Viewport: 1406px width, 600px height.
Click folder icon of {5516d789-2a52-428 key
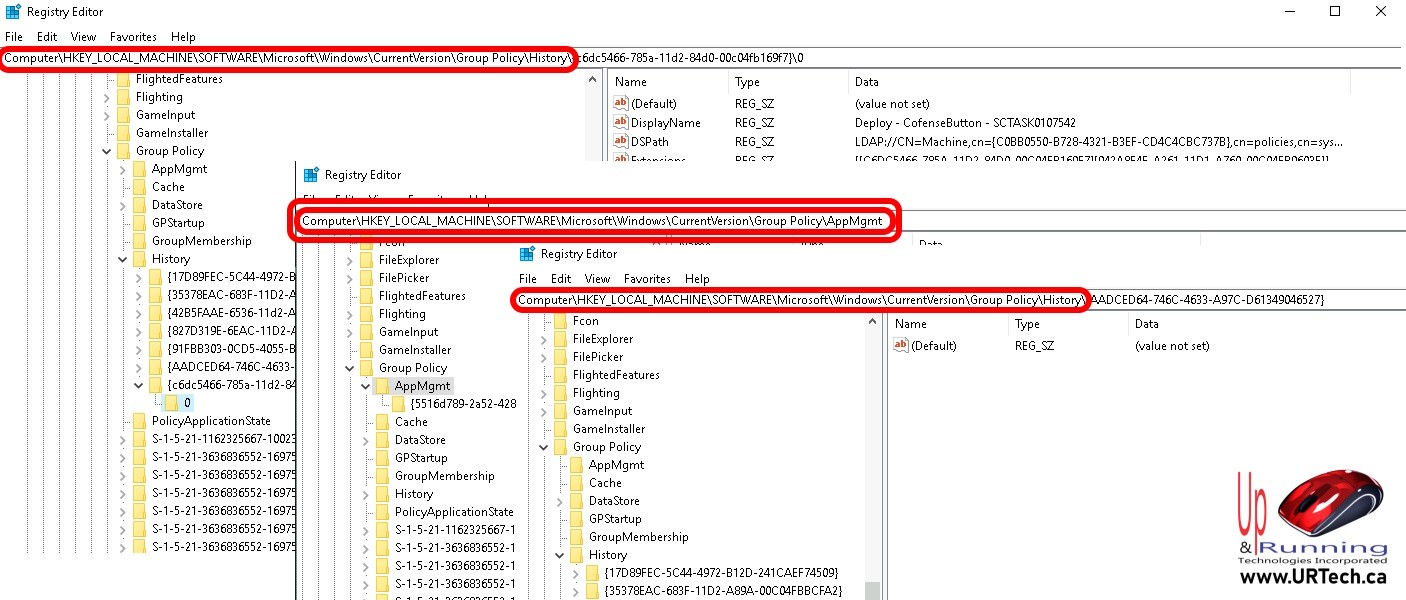[x=398, y=404]
